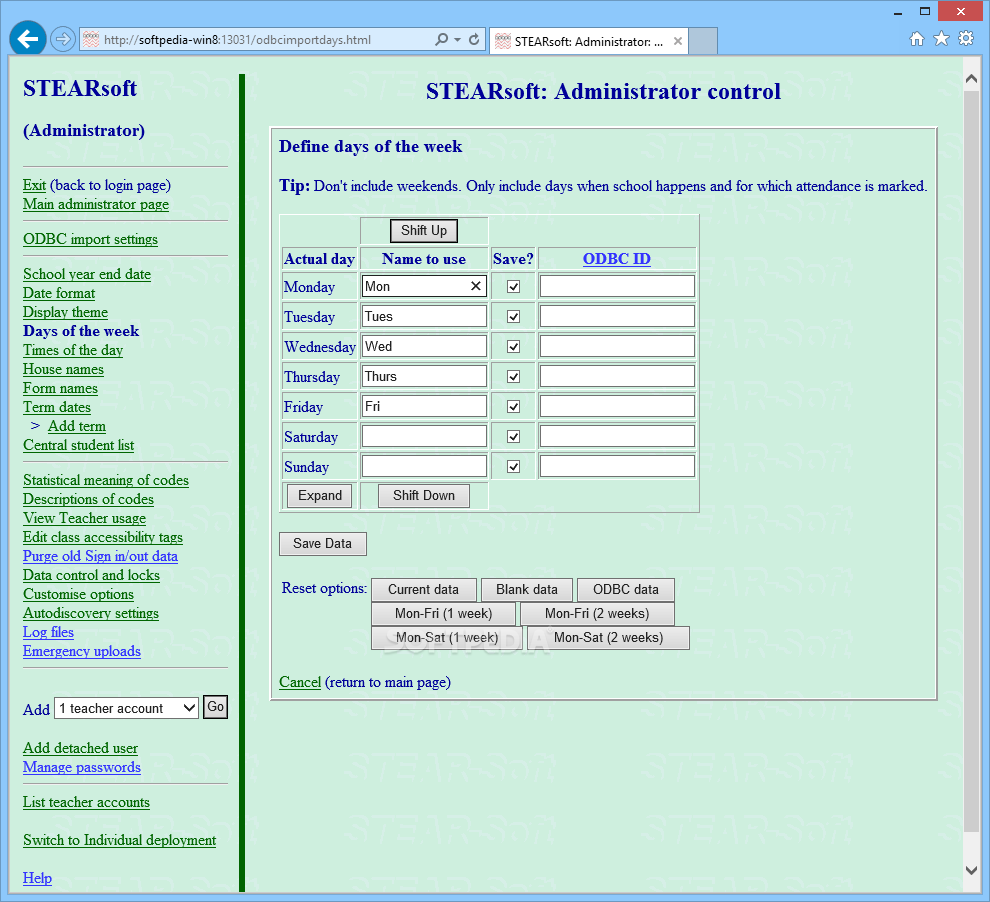
Task: Click the Tuesday name field containing Tues
Action: tap(424, 316)
